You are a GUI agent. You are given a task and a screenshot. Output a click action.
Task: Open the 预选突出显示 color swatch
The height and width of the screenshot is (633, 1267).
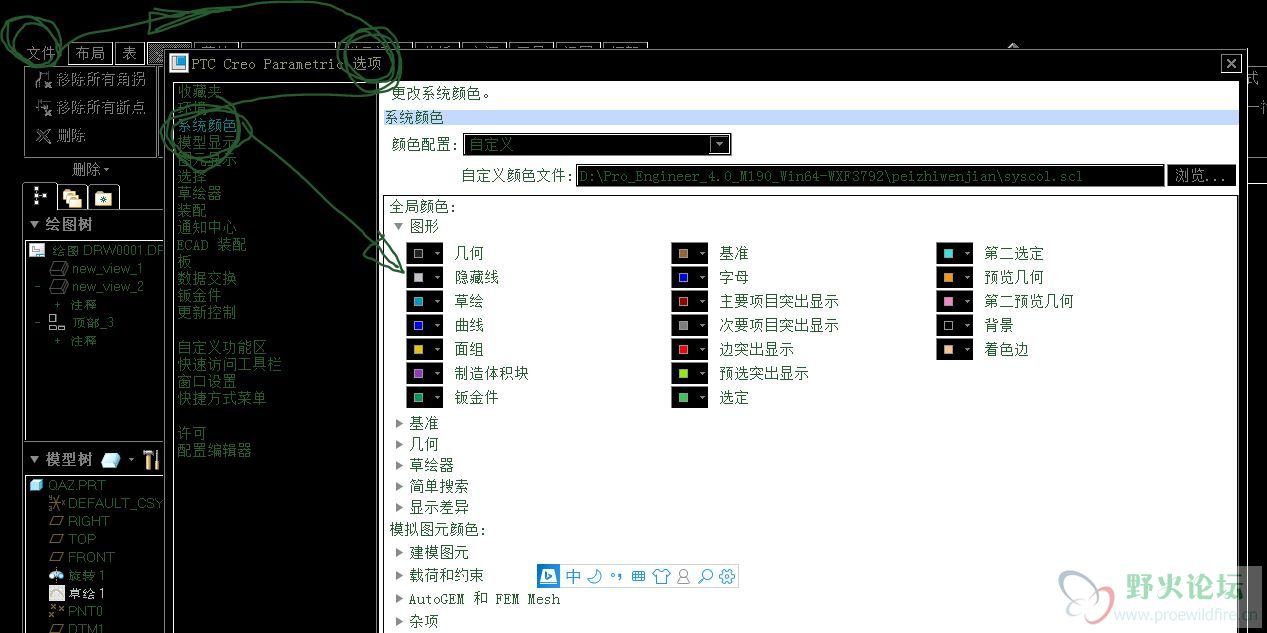pos(689,373)
